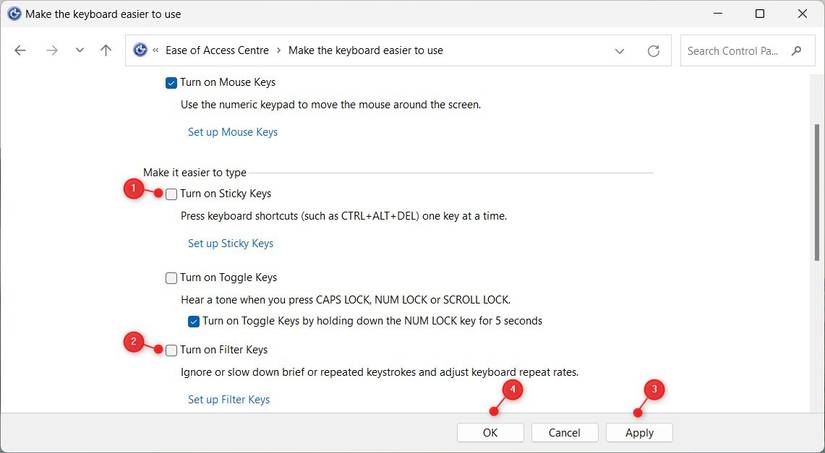Click the Ease of Access address bar icon

(141, 50)
